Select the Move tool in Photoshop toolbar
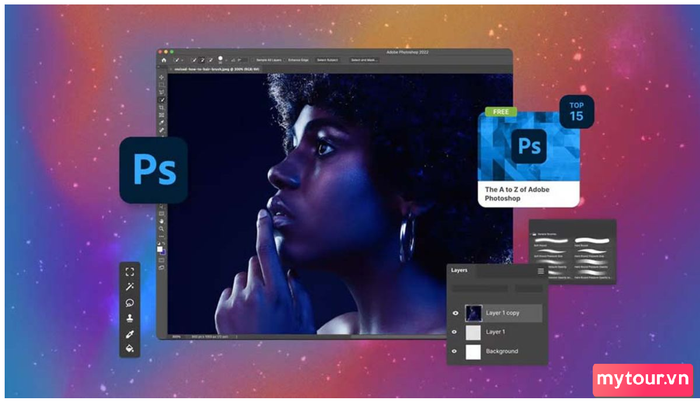The height and width of the screenshot is (405, 700). point(162,77)
